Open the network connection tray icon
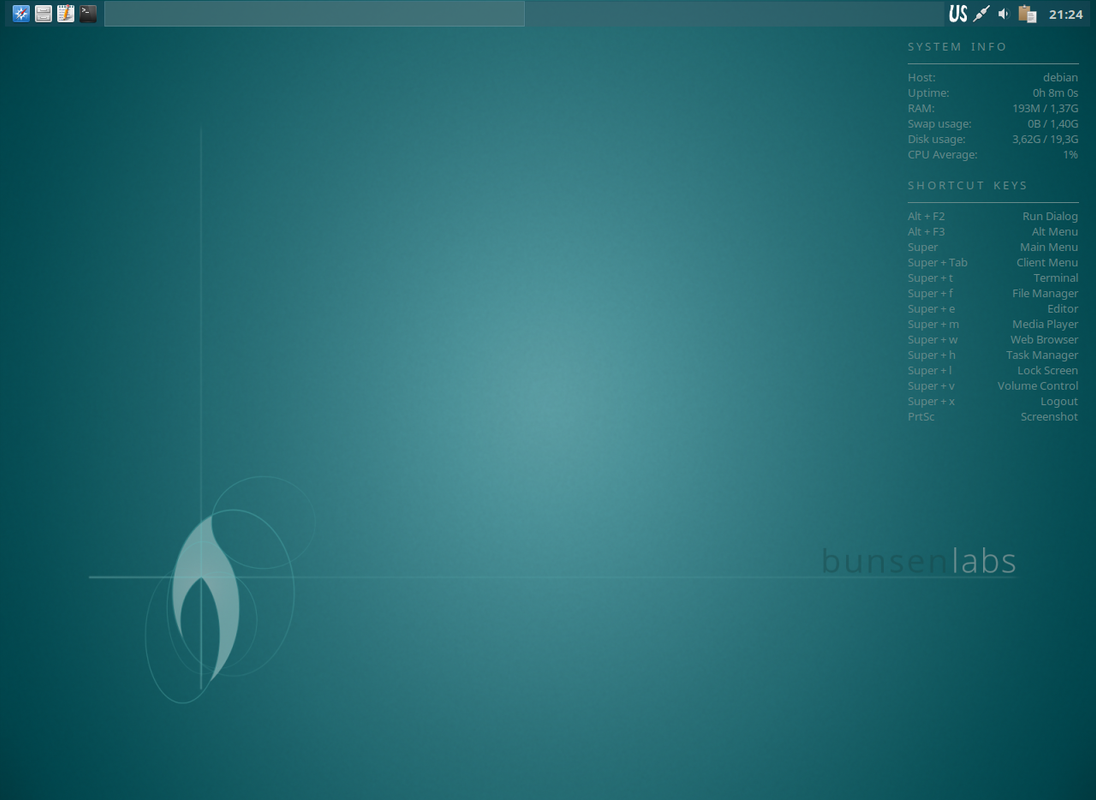This screenshot has height=800, width=1096. click(x=981, y=13)
